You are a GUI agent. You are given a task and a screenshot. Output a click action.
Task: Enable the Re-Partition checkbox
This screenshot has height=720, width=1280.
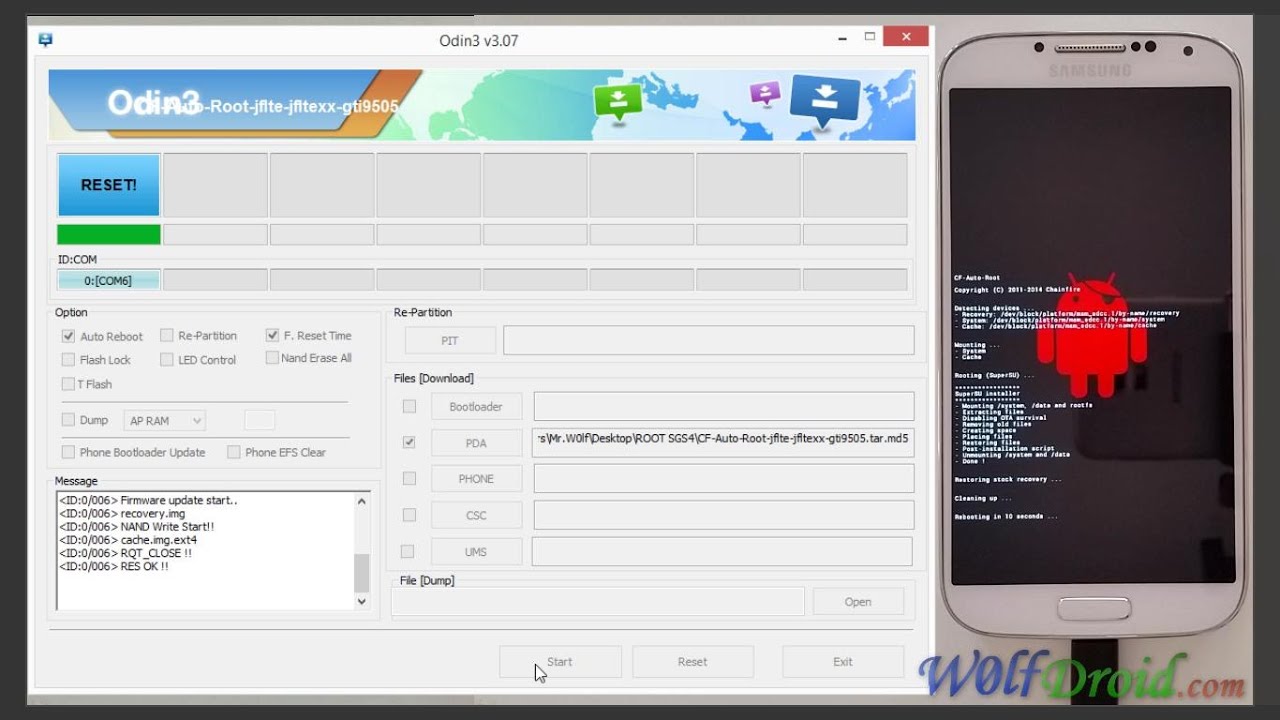pyautogui.click(x=167, y=335)
